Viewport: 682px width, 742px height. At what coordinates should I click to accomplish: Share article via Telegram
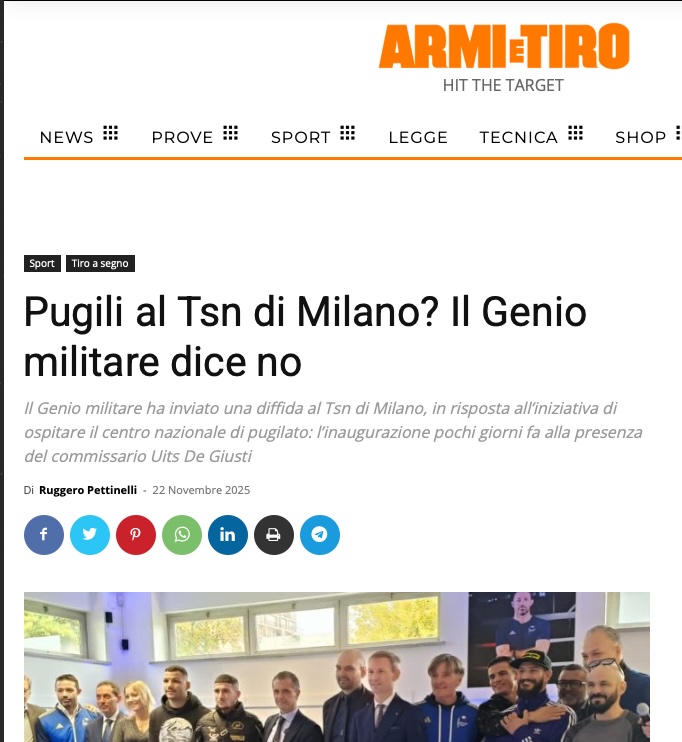(320, 535)
